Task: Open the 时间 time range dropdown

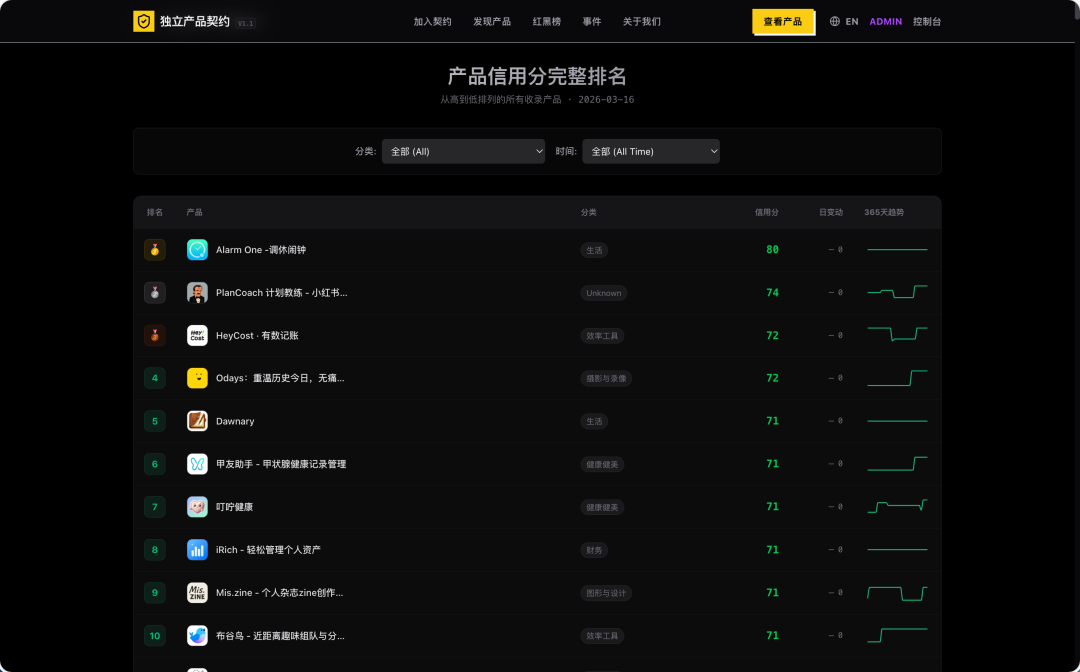Action: (x=651, y=151)
